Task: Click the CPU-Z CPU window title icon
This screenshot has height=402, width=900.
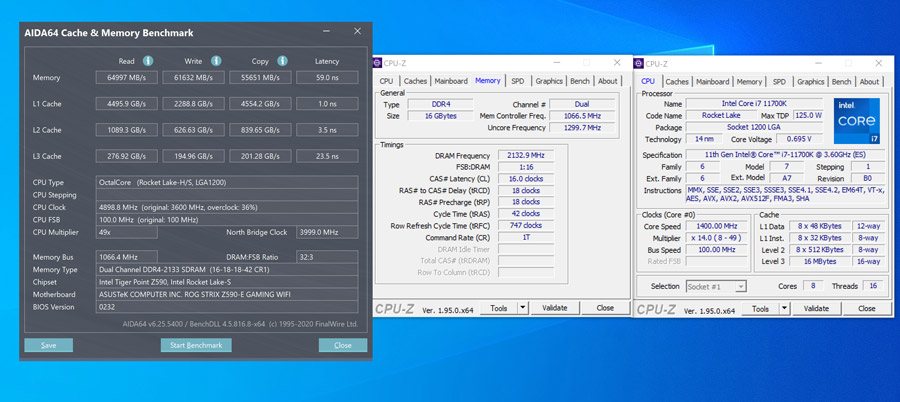Action: pos(640,64)
